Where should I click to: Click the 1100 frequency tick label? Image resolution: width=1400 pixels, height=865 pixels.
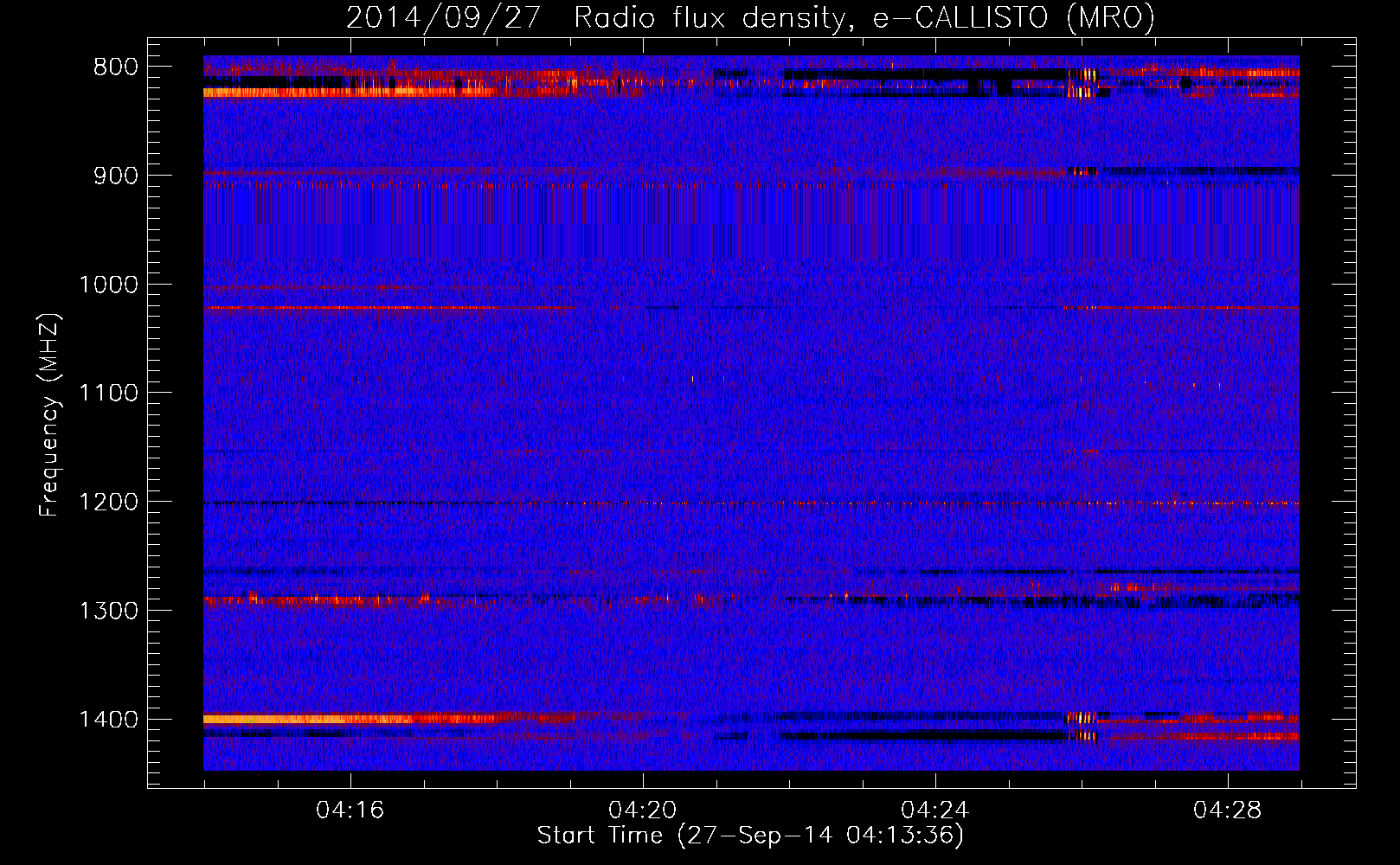click(108, 394)
